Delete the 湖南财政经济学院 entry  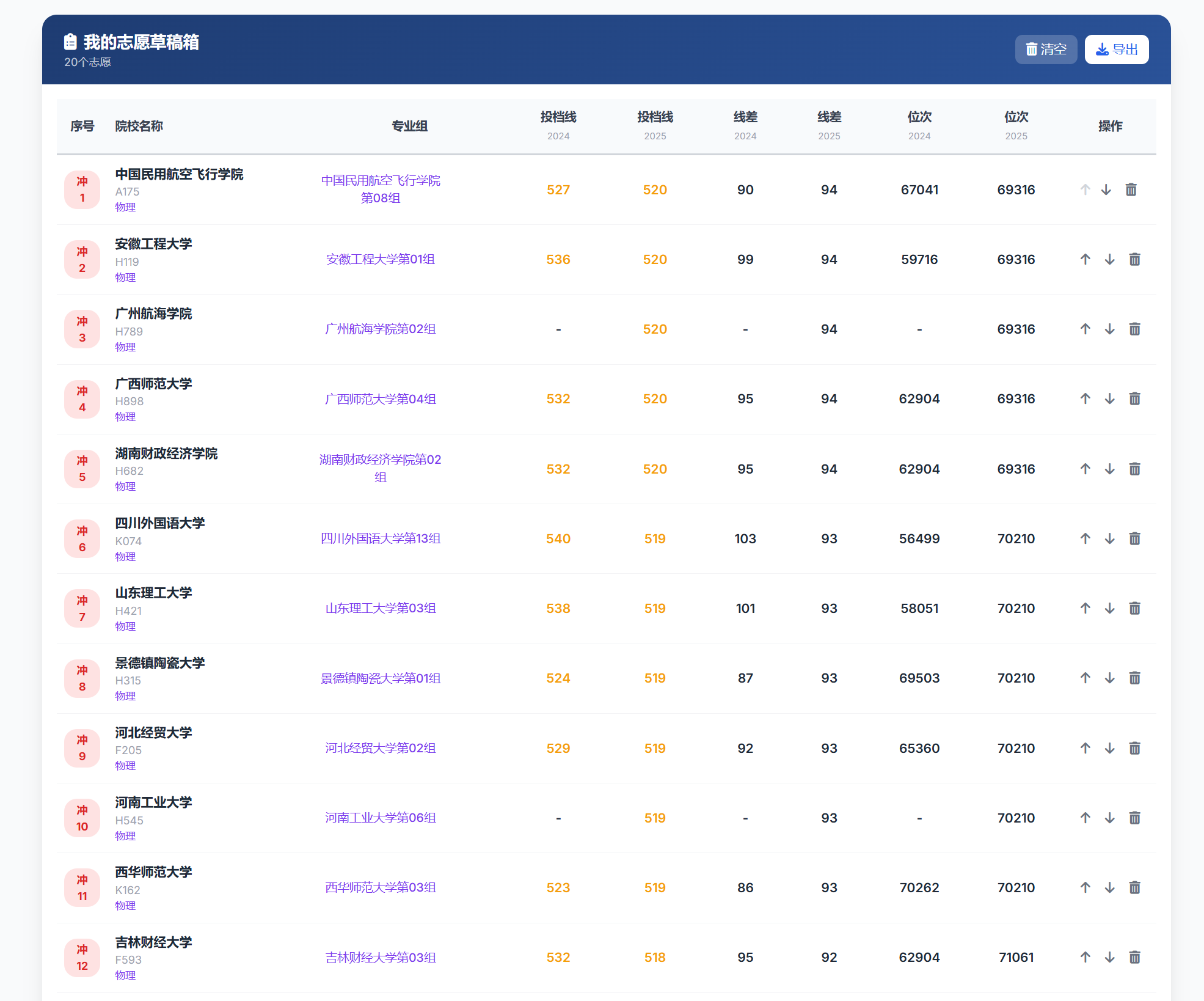tap(1135, 469)
